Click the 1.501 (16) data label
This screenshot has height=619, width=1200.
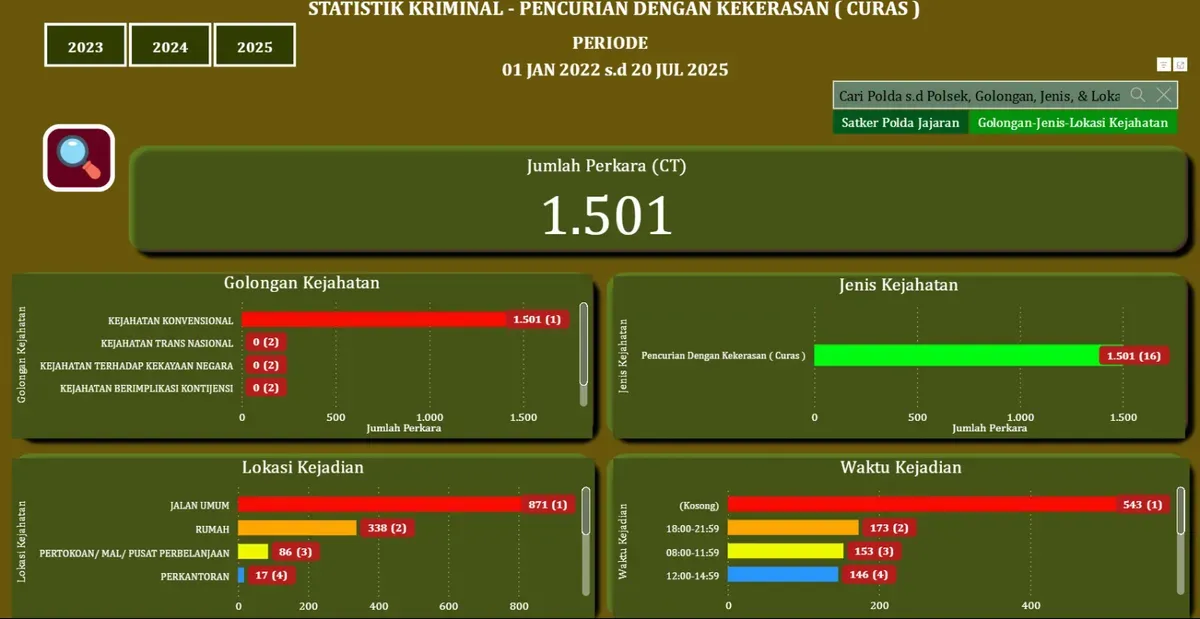(x=1134, y=355)
